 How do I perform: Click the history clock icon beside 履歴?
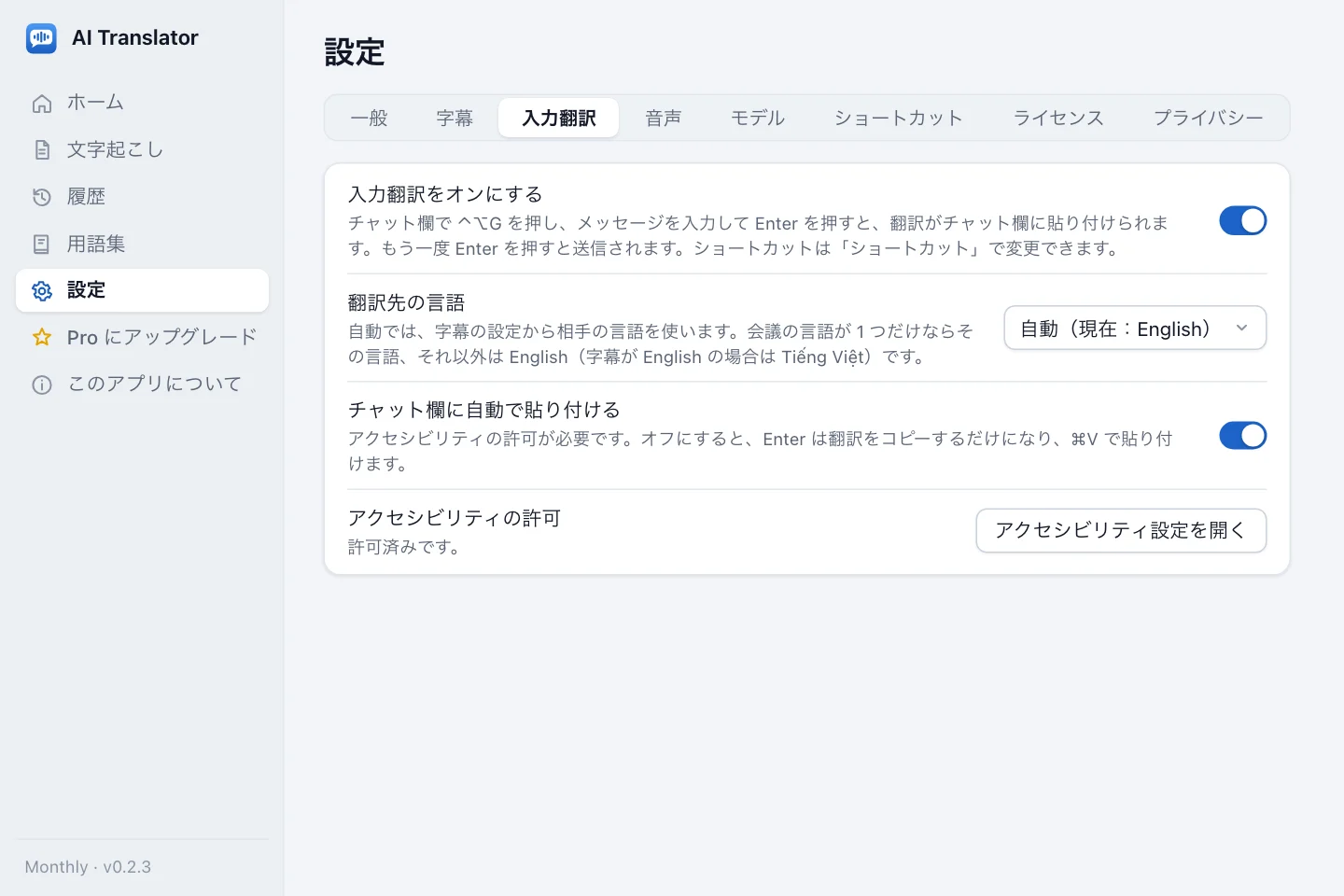point(42,197)
